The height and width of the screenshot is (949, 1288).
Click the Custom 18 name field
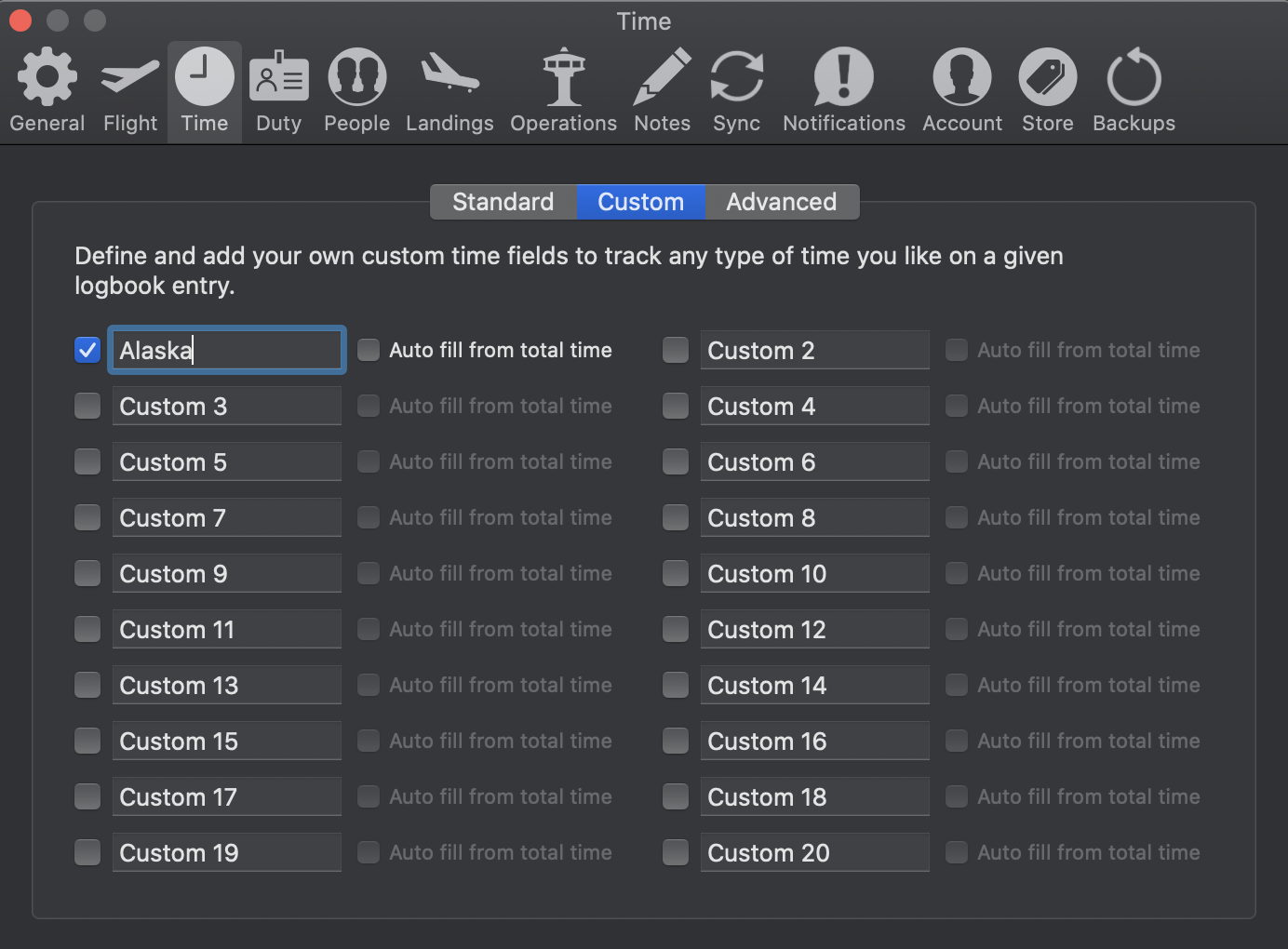click(815, 796)
